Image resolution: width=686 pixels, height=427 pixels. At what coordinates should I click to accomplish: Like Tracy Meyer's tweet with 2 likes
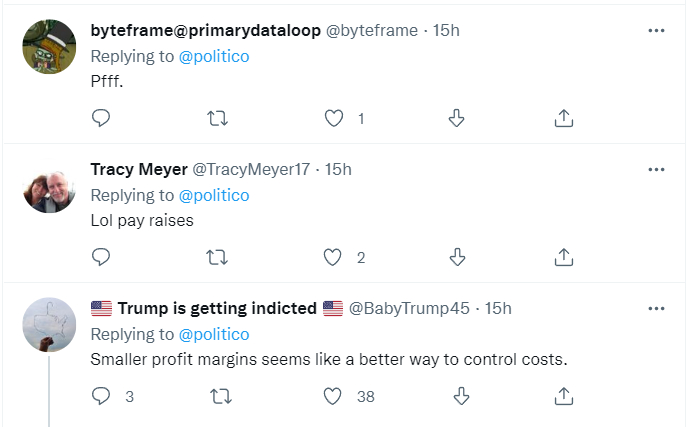point(335,257)
